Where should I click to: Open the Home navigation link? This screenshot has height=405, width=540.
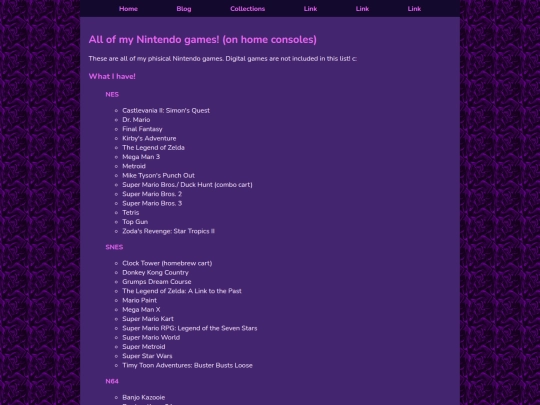point(128,9)
